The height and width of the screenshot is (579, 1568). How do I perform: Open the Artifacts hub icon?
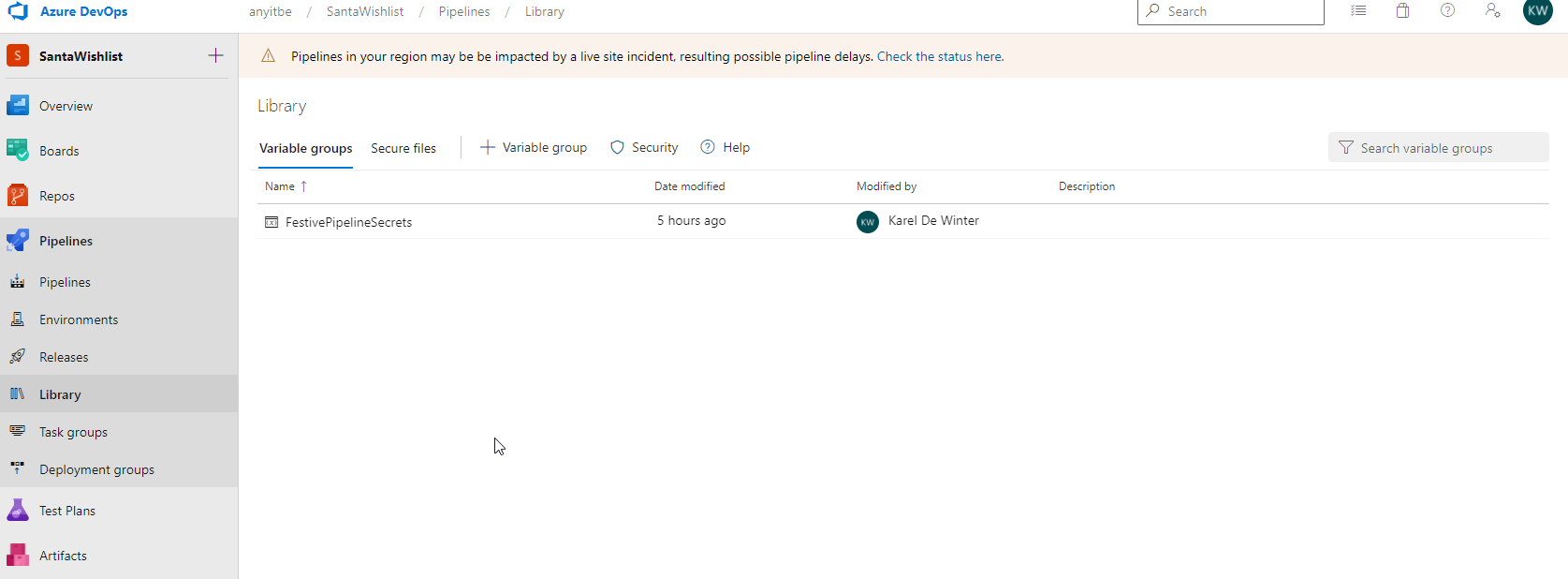tap(18, 555)
